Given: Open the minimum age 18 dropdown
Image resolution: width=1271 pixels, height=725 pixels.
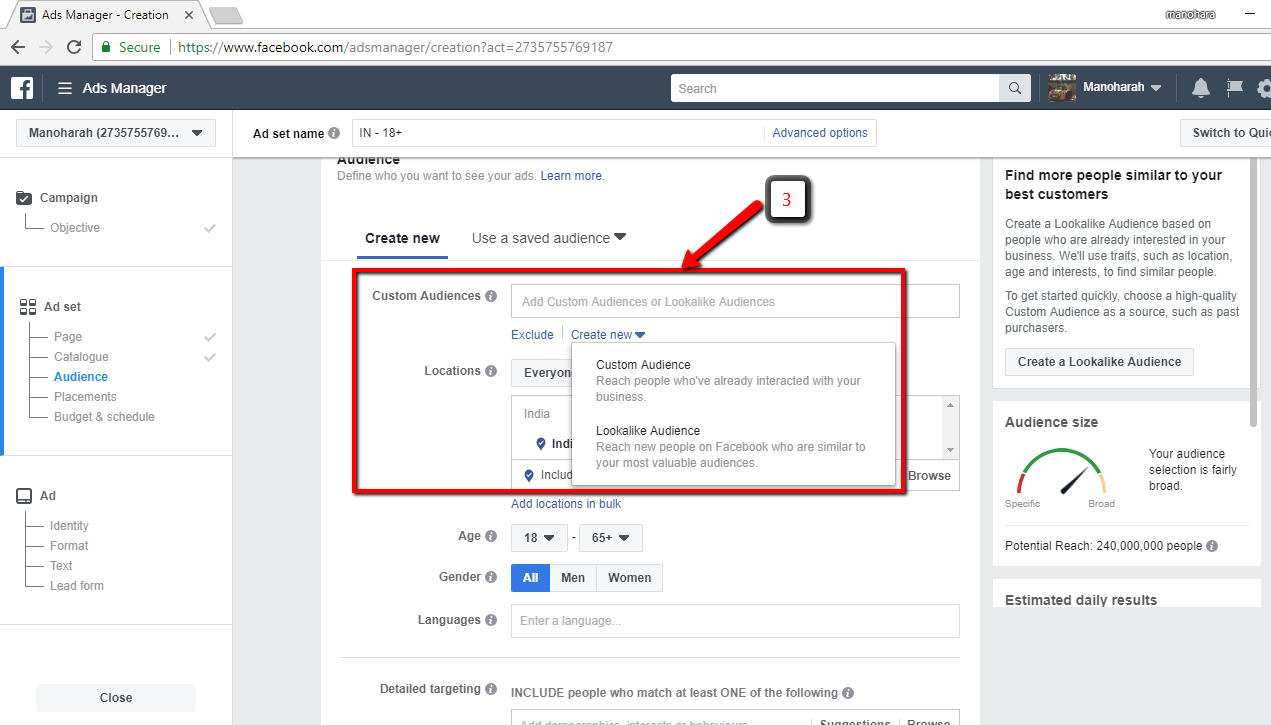Looking at the screenshot, I should [539, 537].
